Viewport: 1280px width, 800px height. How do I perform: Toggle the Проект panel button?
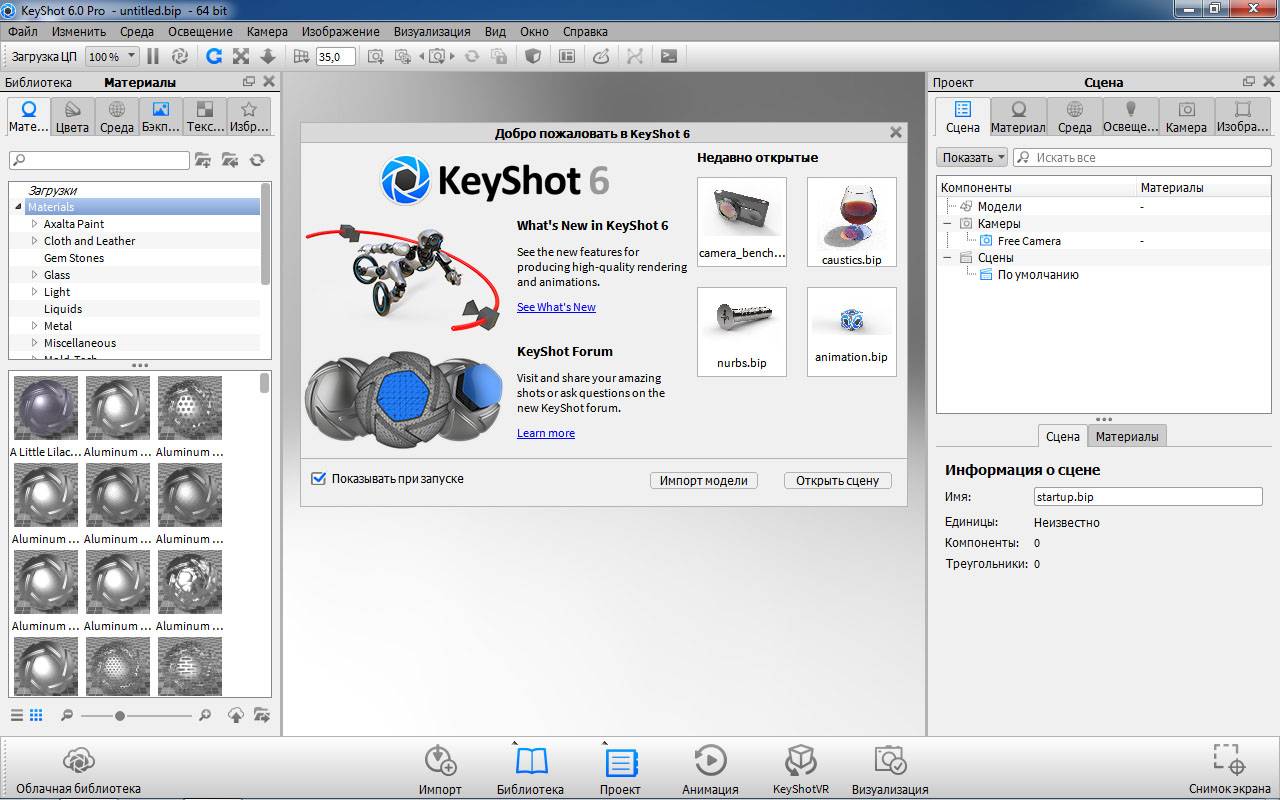[x=620, y=770]
